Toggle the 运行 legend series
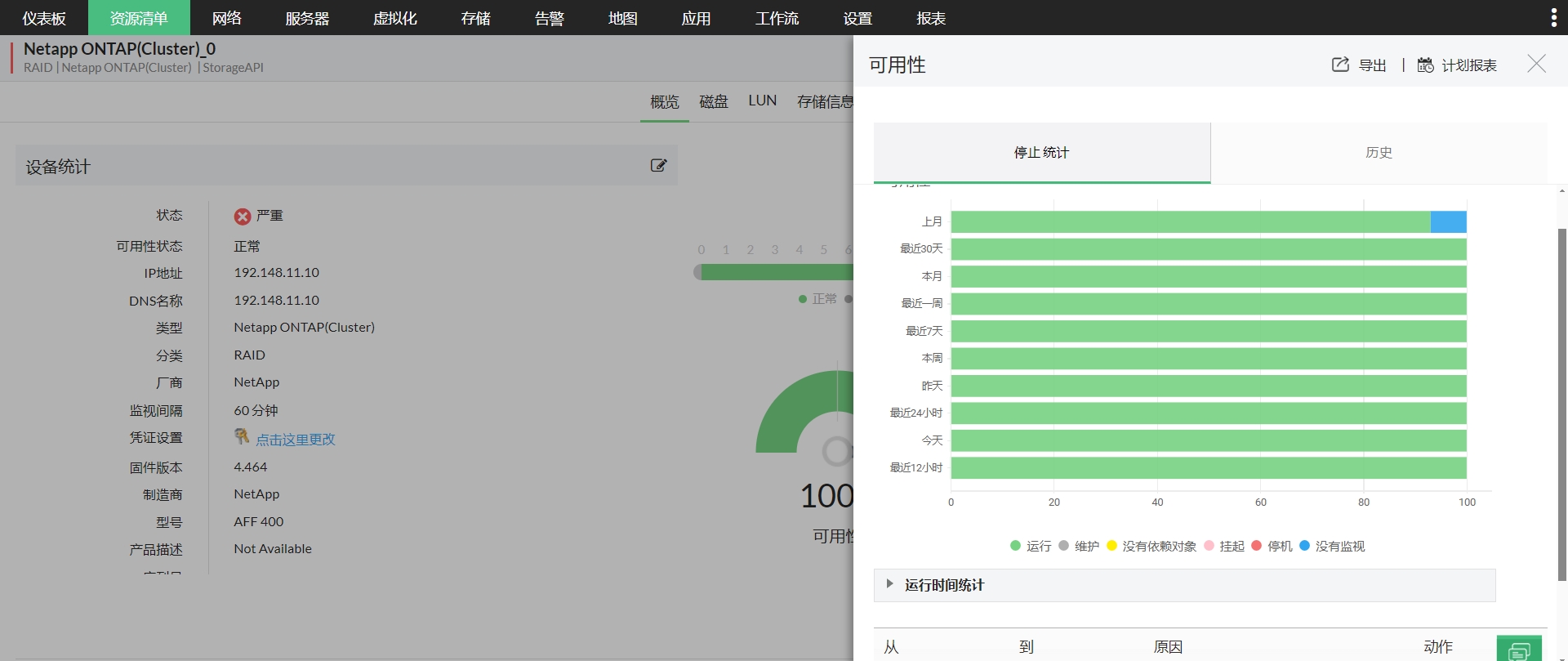Screen dimensions: 1568x661 click(1031, 546)
